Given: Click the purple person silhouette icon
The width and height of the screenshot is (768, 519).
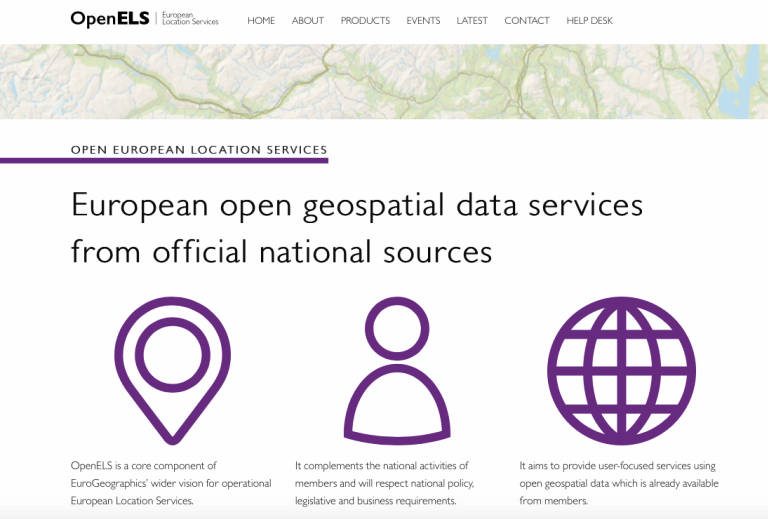Looking at the screenshot, I should [x=397, y=371].
